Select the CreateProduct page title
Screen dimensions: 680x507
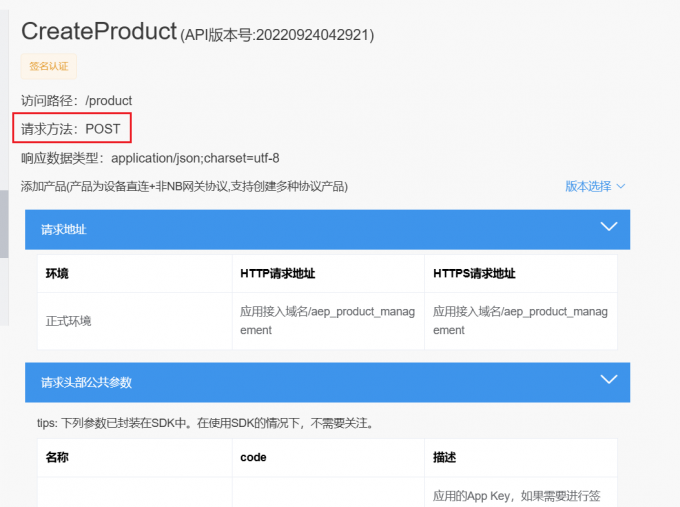(x=99, y=31)
